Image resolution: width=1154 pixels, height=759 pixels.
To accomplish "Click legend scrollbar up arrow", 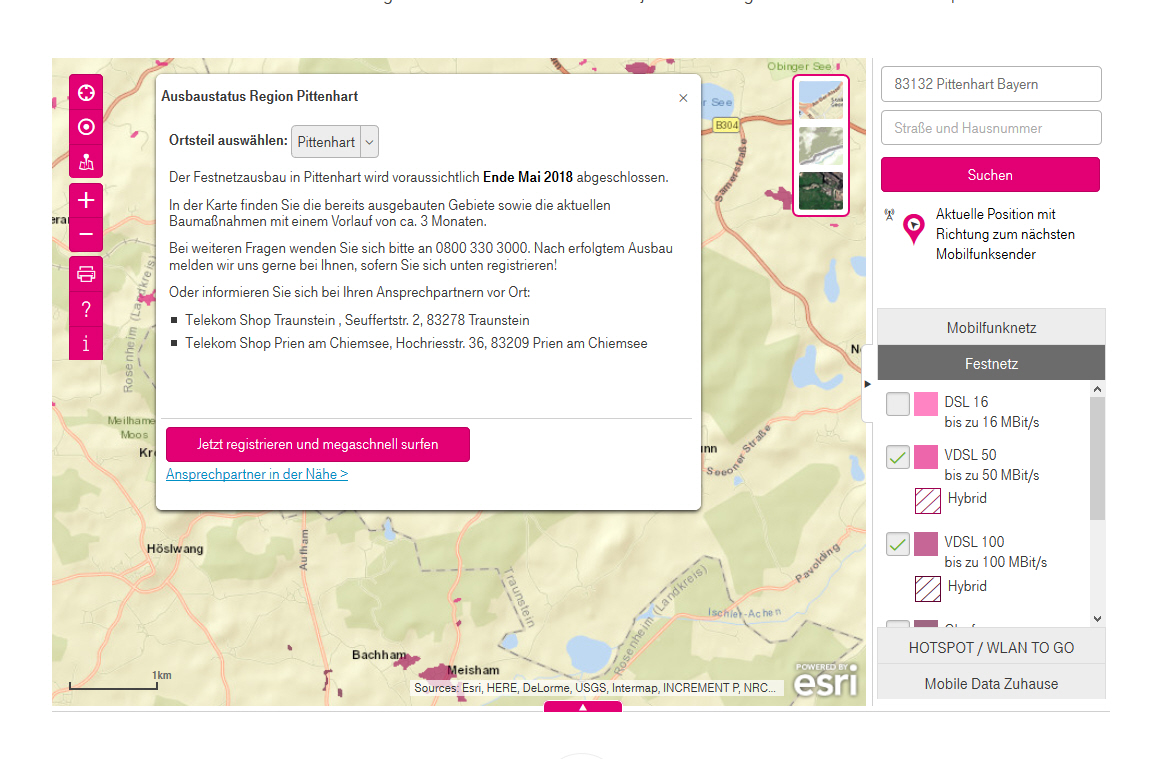I will click(x=1097, y=389).
